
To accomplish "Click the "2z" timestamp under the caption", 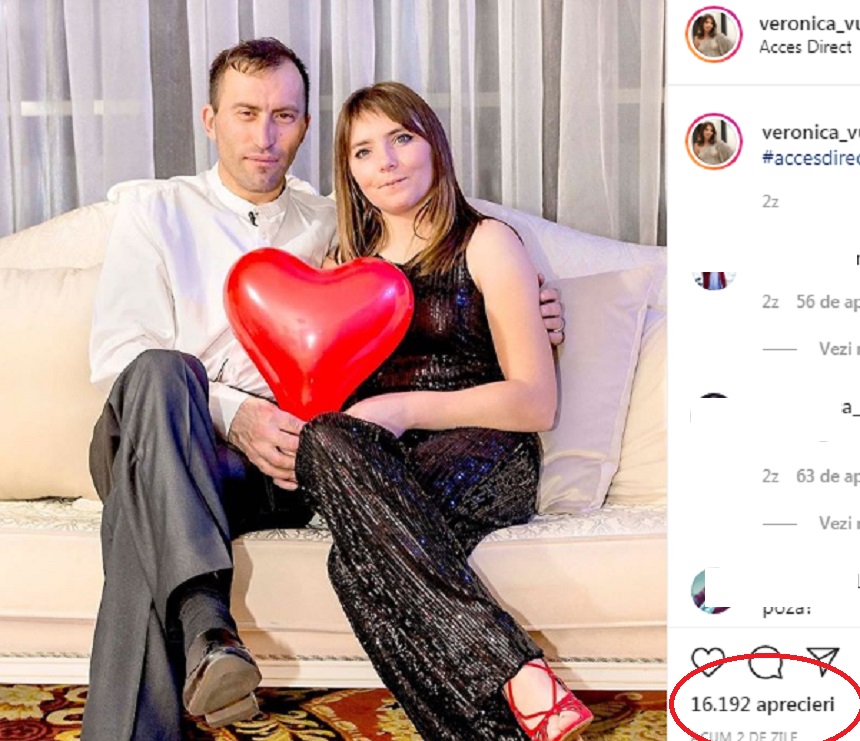I will pos(770,201).
